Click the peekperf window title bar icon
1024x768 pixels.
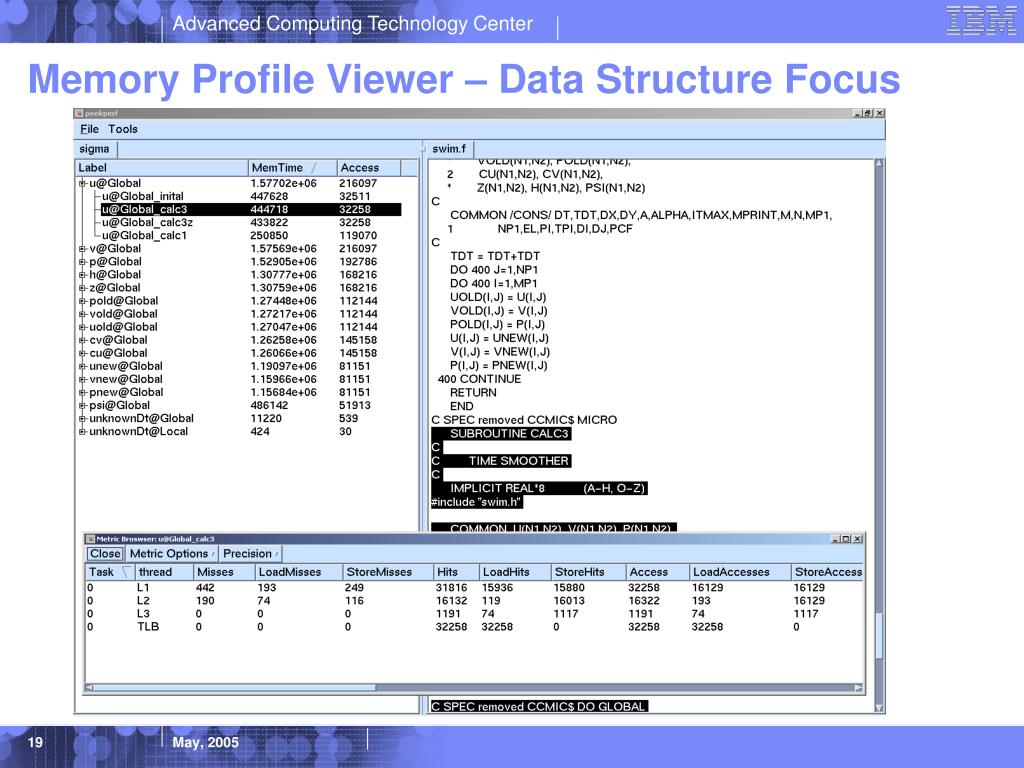click(79, 113)
